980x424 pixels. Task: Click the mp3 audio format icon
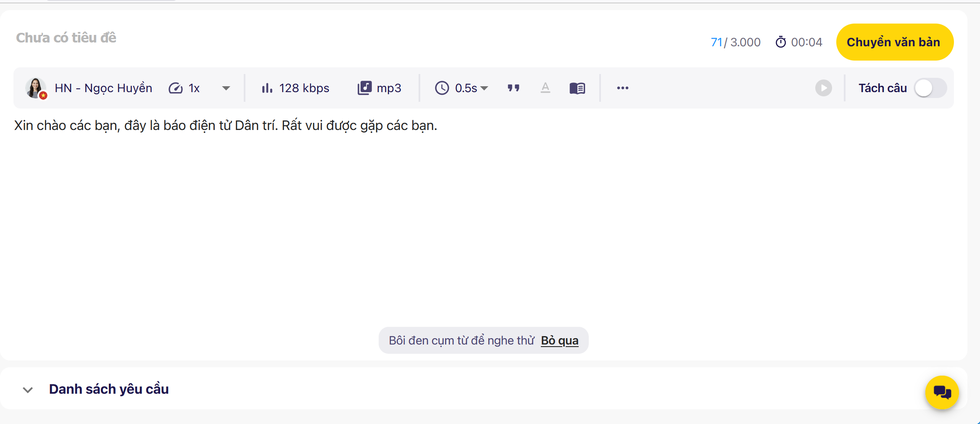point(365,88)
